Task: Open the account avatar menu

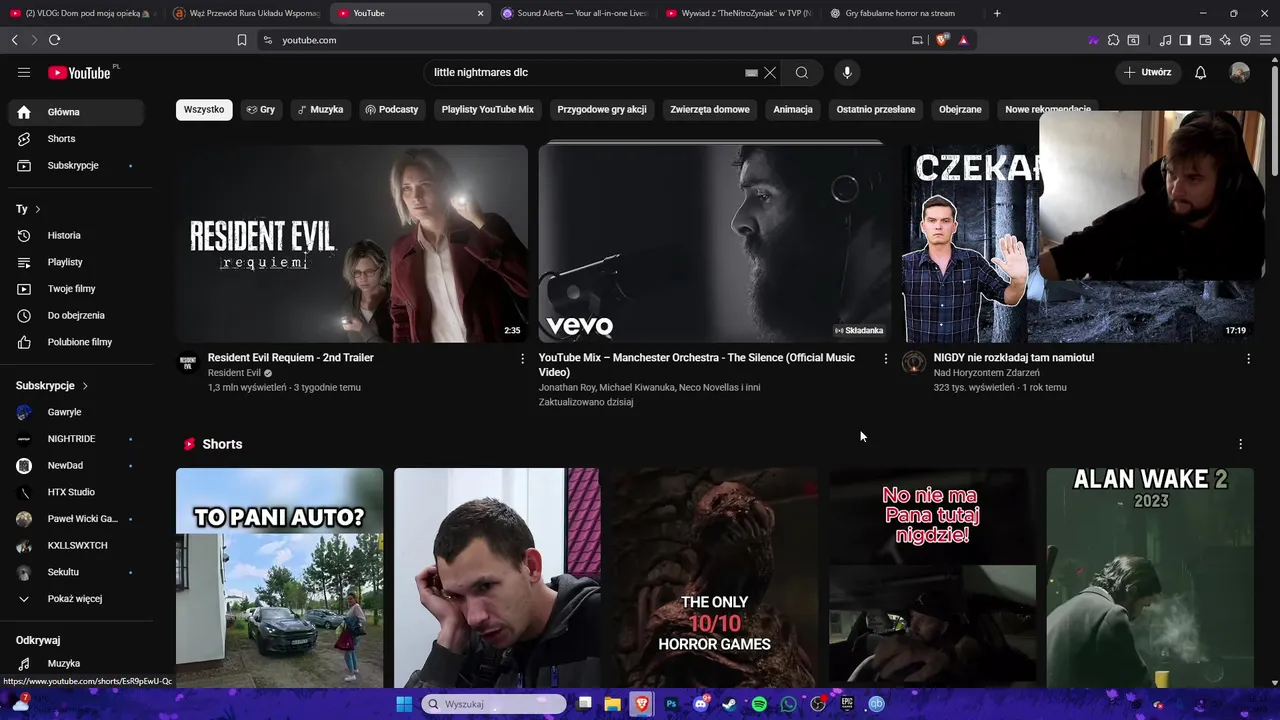Action: click(1239, 72)
